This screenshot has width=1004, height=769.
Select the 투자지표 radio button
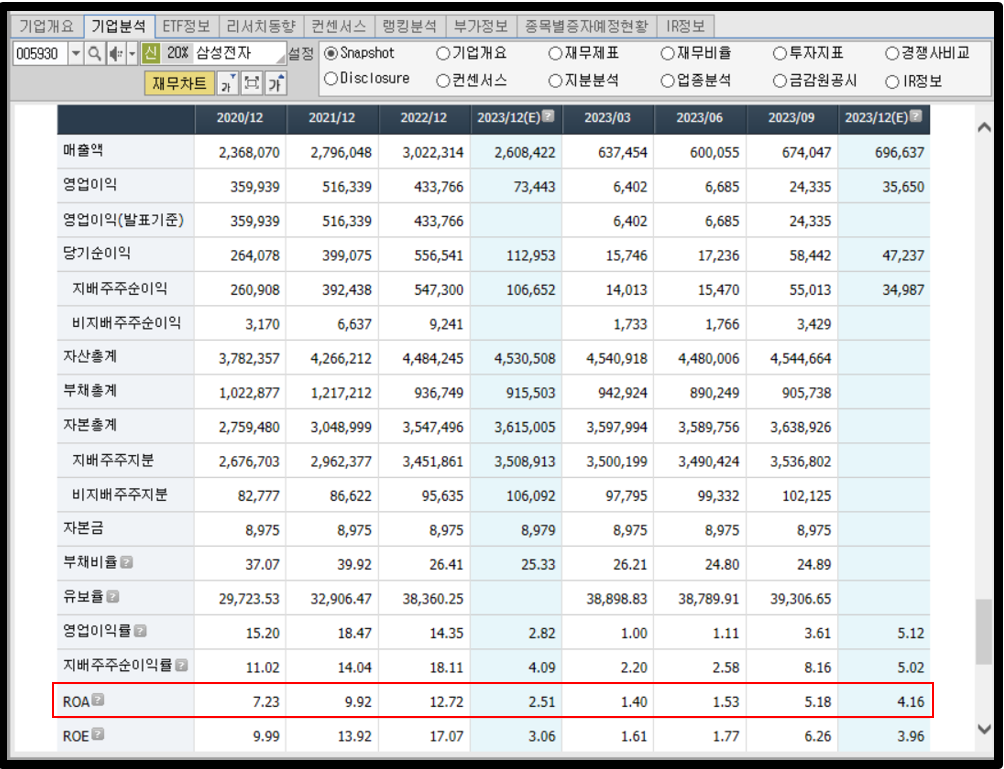click(780, 54)
